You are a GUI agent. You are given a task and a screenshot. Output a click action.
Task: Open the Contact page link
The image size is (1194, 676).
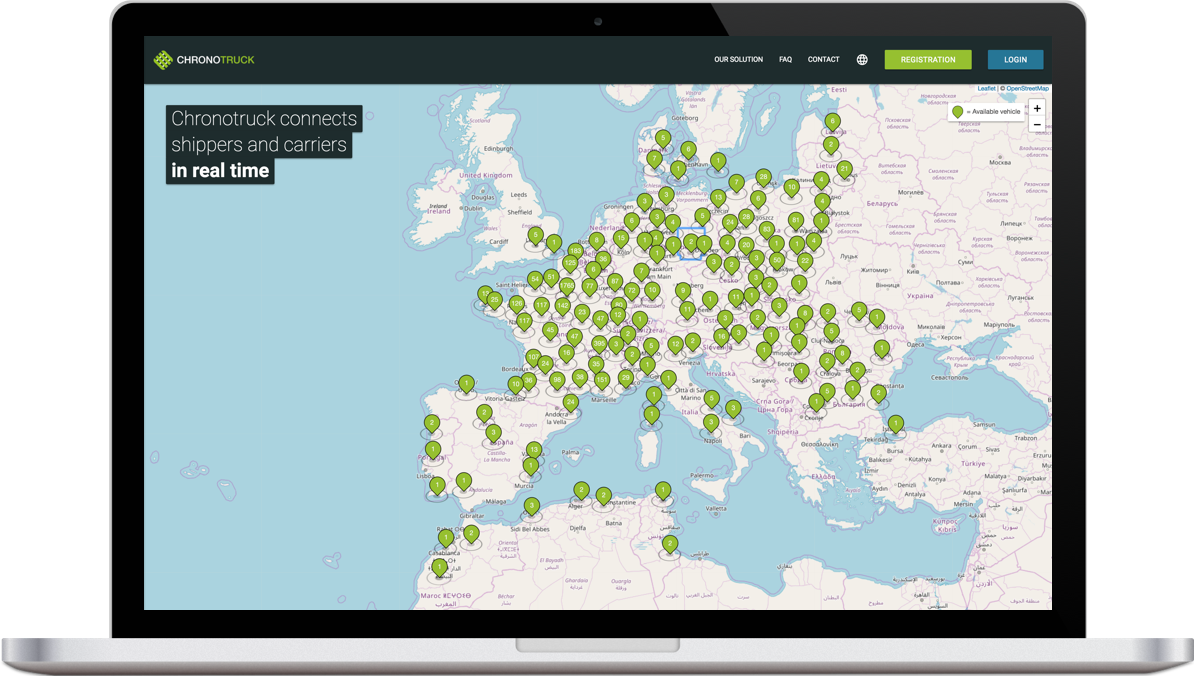click(x=823, y=60)
